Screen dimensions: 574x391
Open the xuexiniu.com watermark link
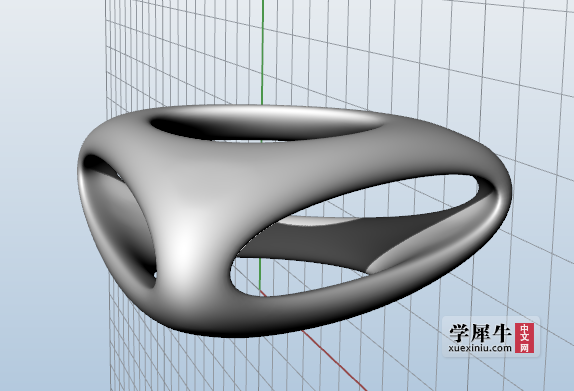pyautogui.click(x=480, y=348)
